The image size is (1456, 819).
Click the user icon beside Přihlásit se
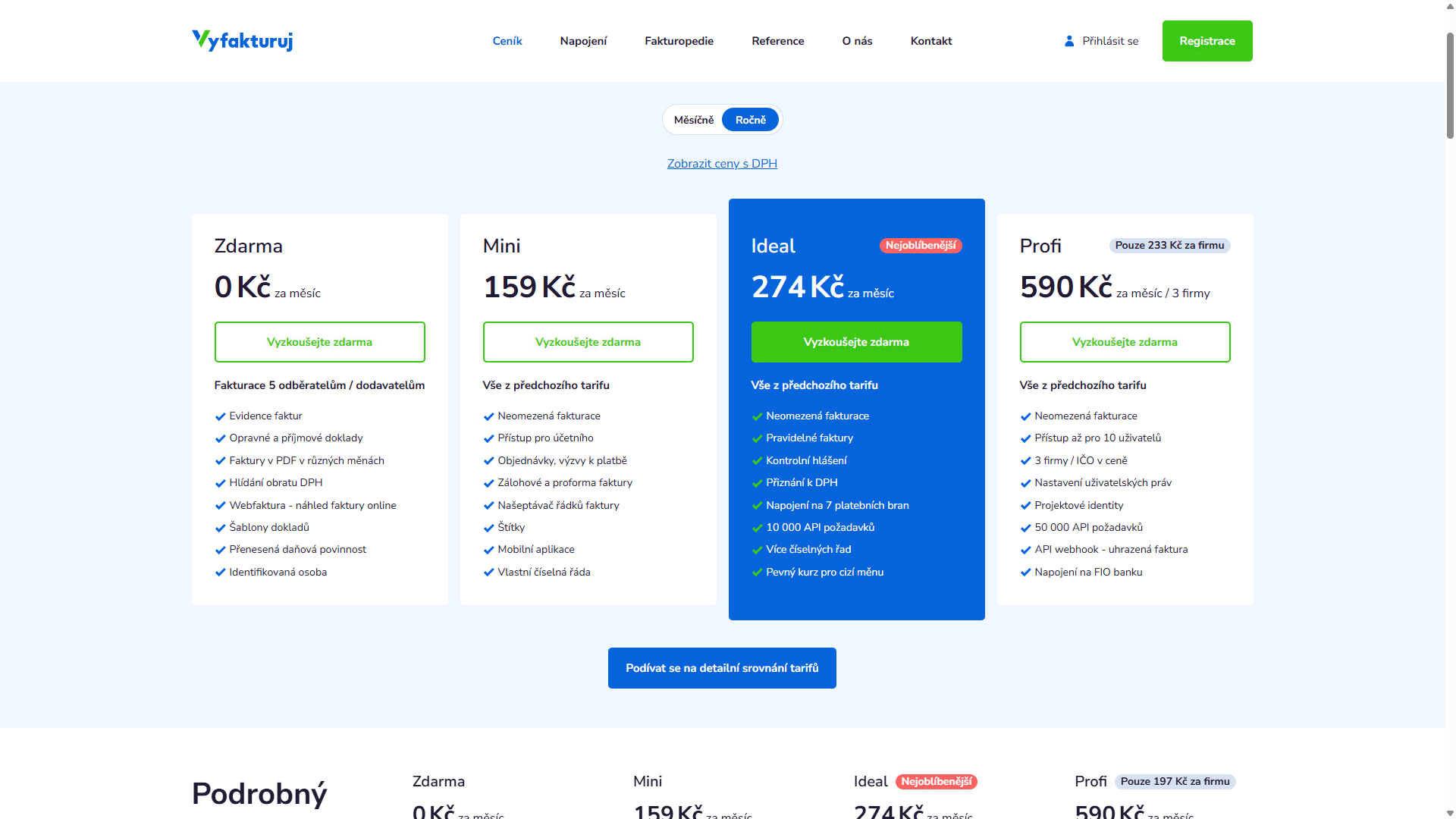[x=1069, y=41]
